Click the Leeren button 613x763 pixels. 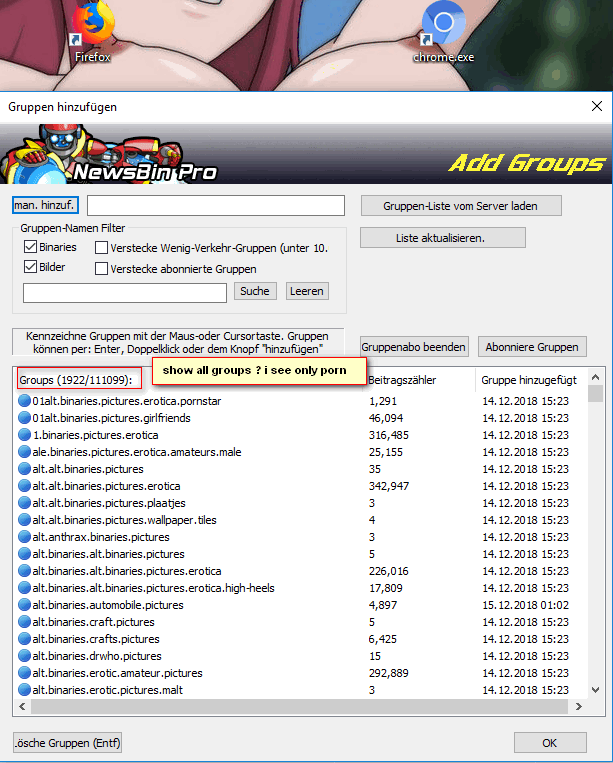[x=307, y=291]
